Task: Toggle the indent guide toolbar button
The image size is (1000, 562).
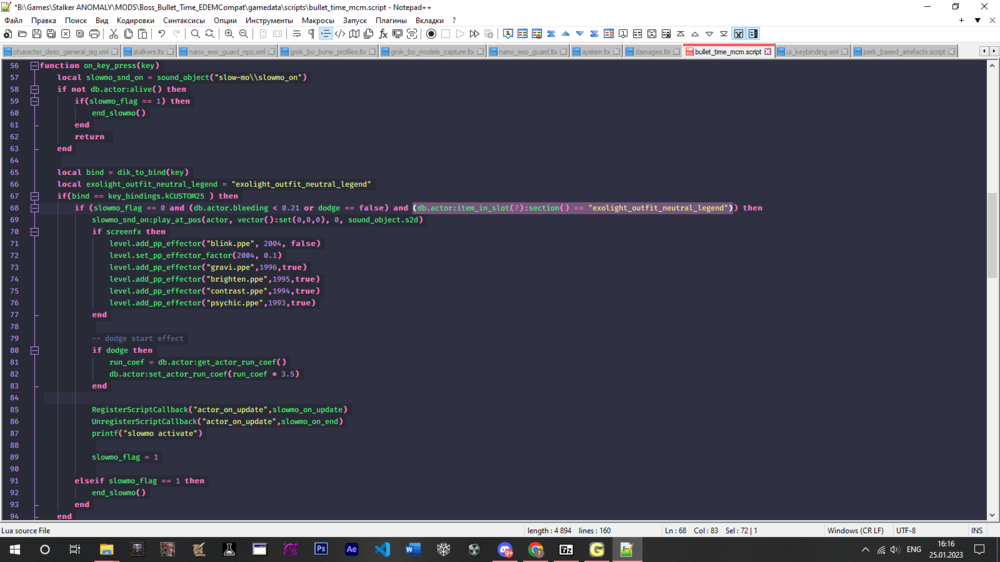Action: click(x=326, y=34)
